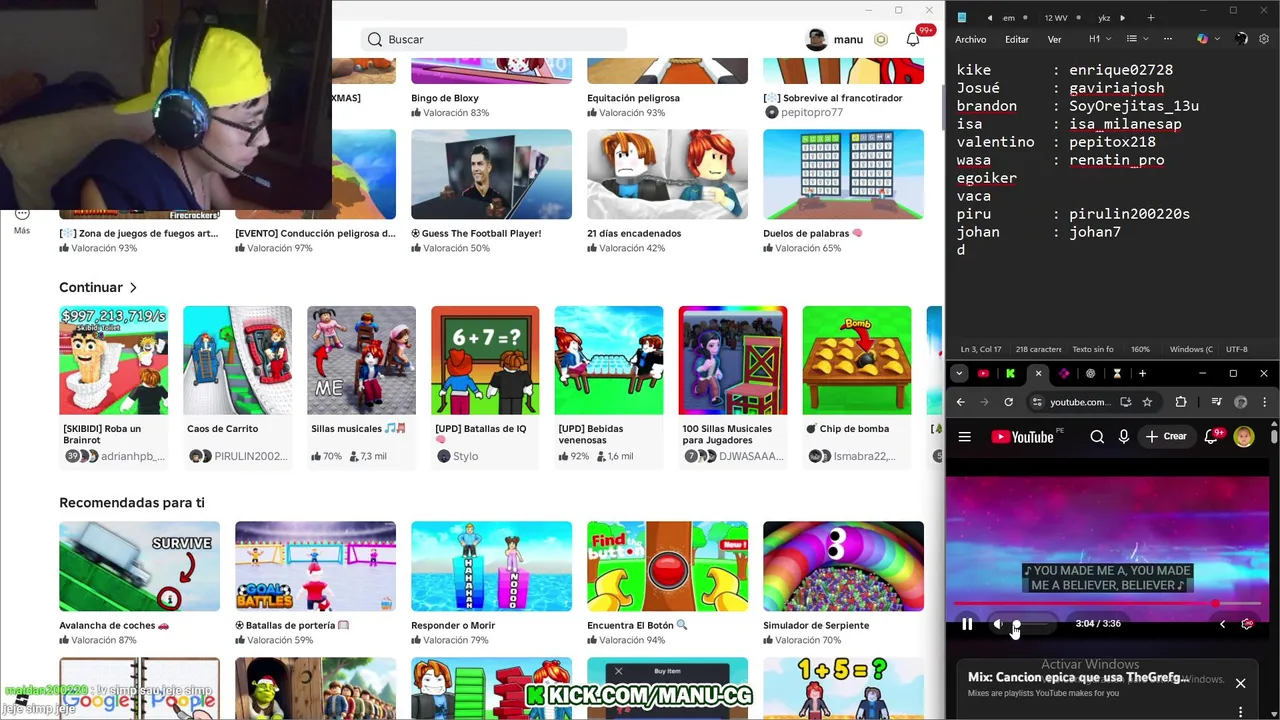Screen dimensions: 1280x720
Task: Open Chrome extensions puzzle icon
Action: pos(1181,402)
